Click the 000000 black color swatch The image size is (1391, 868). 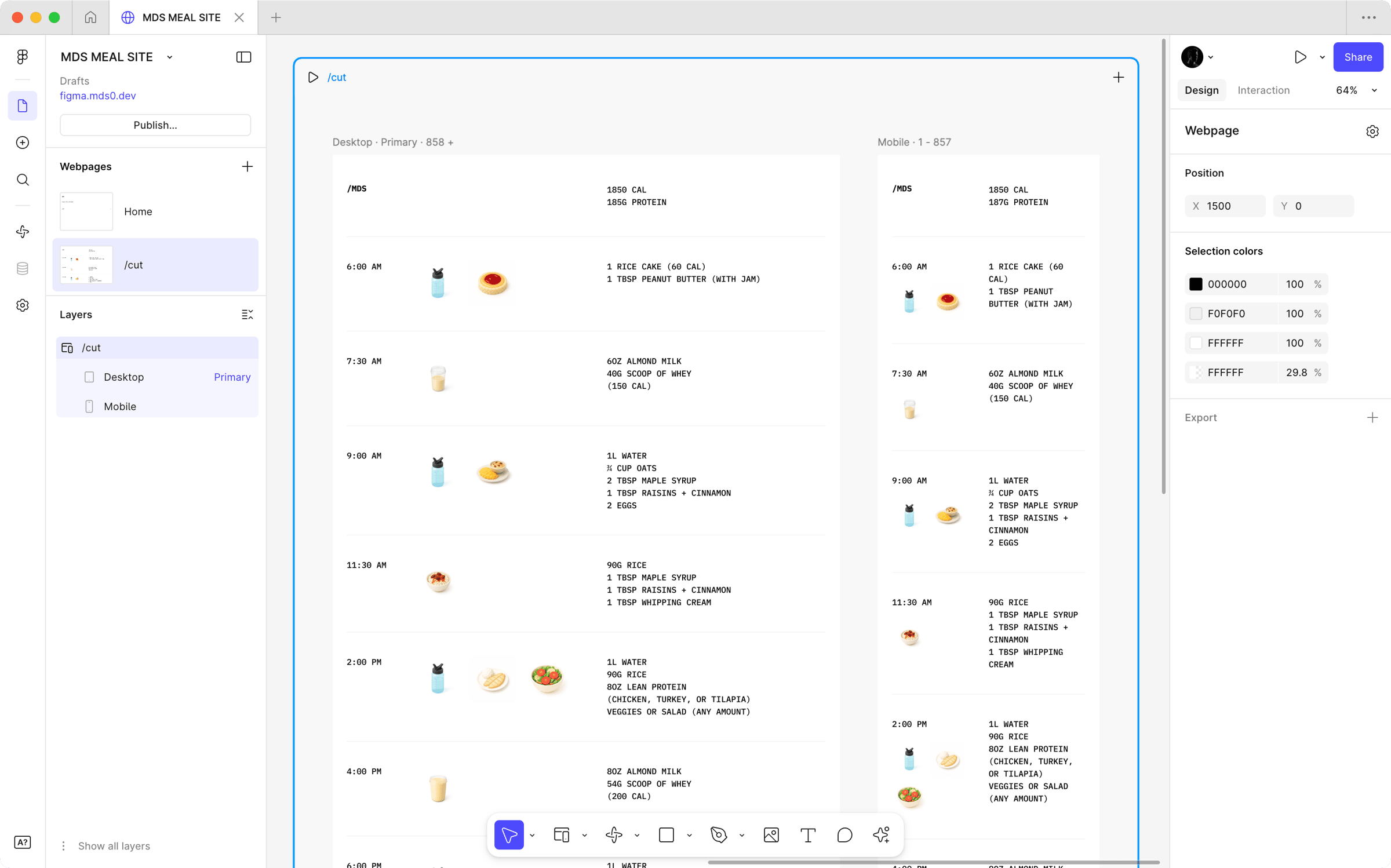1196,284
